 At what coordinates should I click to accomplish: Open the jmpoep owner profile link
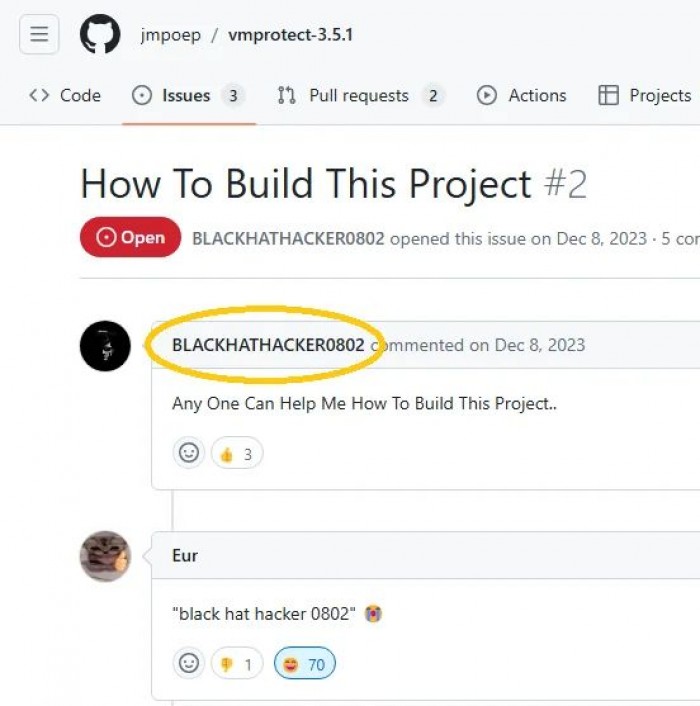[x=171, y=35]
